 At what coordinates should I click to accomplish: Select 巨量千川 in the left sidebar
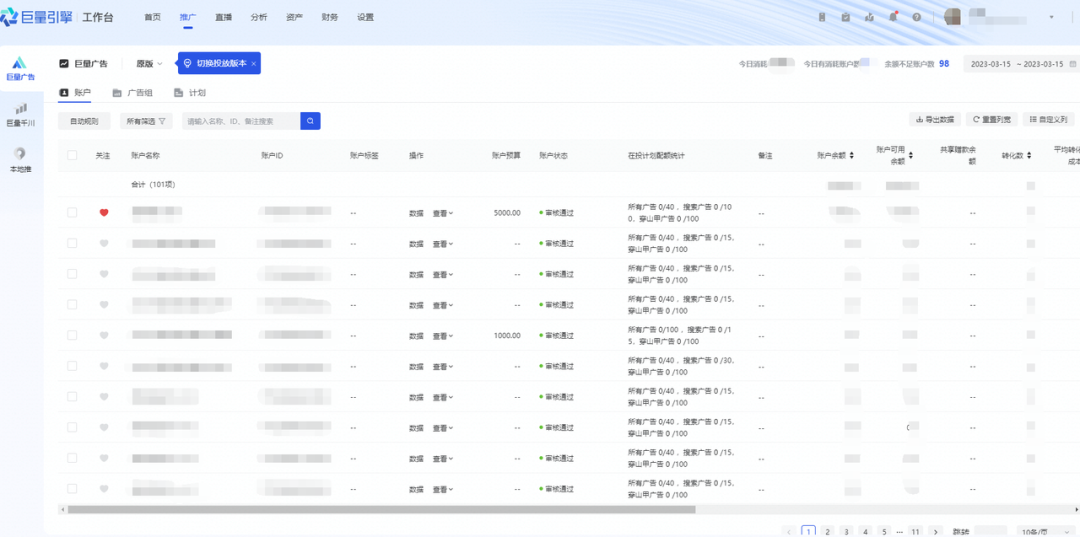21,115
